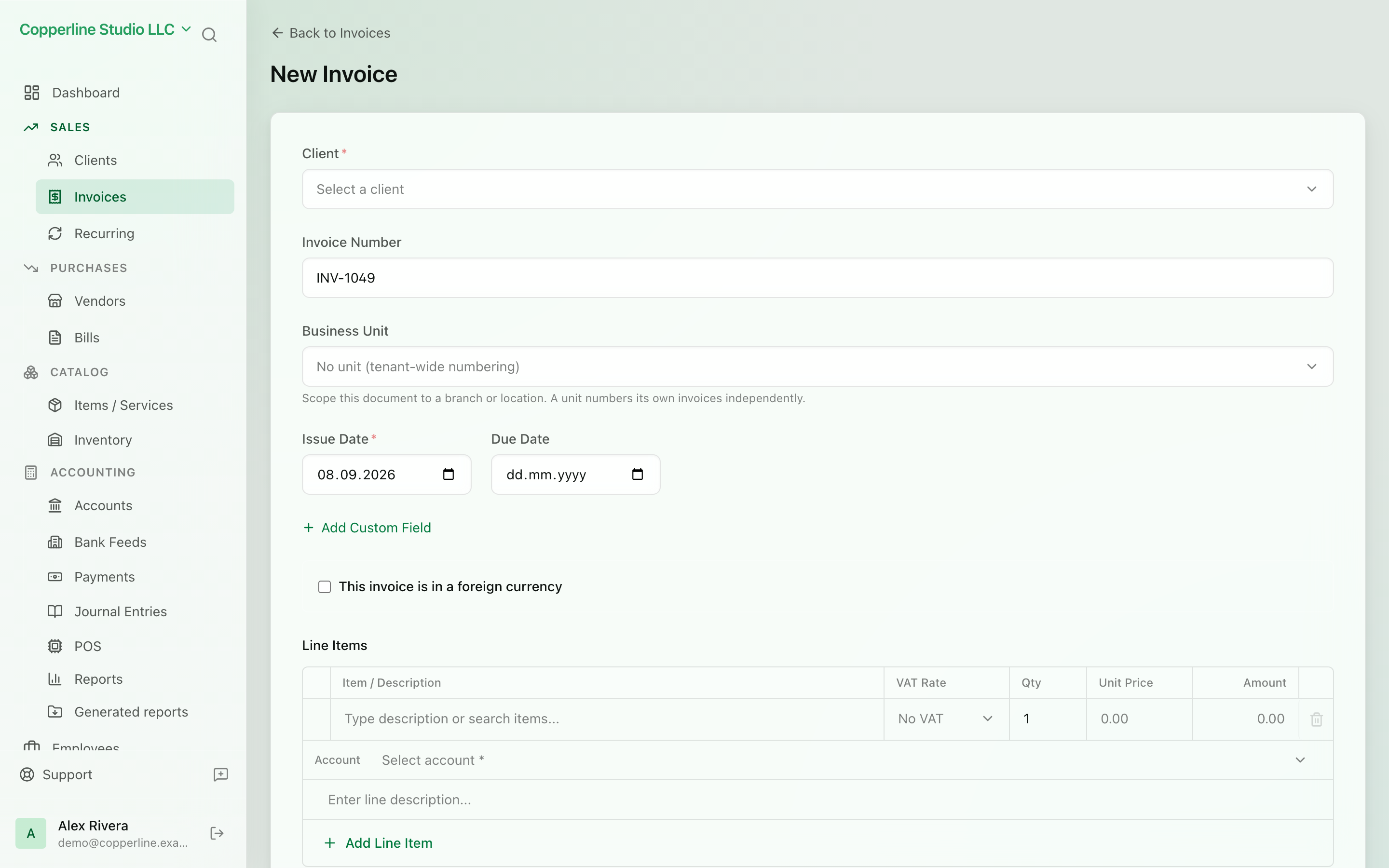Go to Journal Entries in the sidebar
Image resolution: width=1389 pixels, height=868 pixels.
point(135,611)
